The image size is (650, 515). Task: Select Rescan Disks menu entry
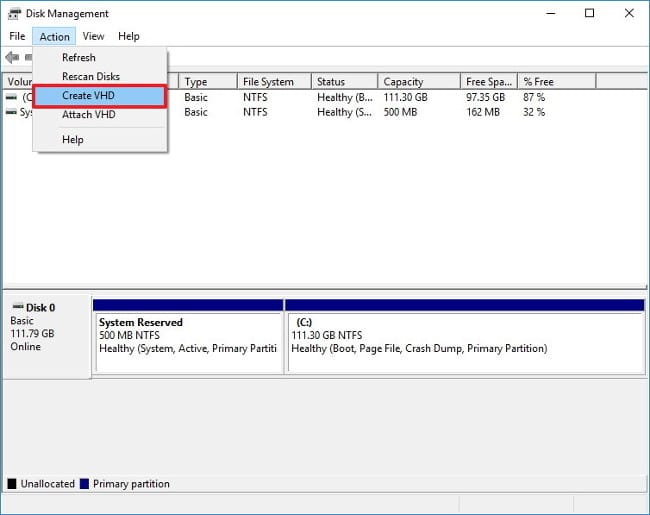pos(100,76)
